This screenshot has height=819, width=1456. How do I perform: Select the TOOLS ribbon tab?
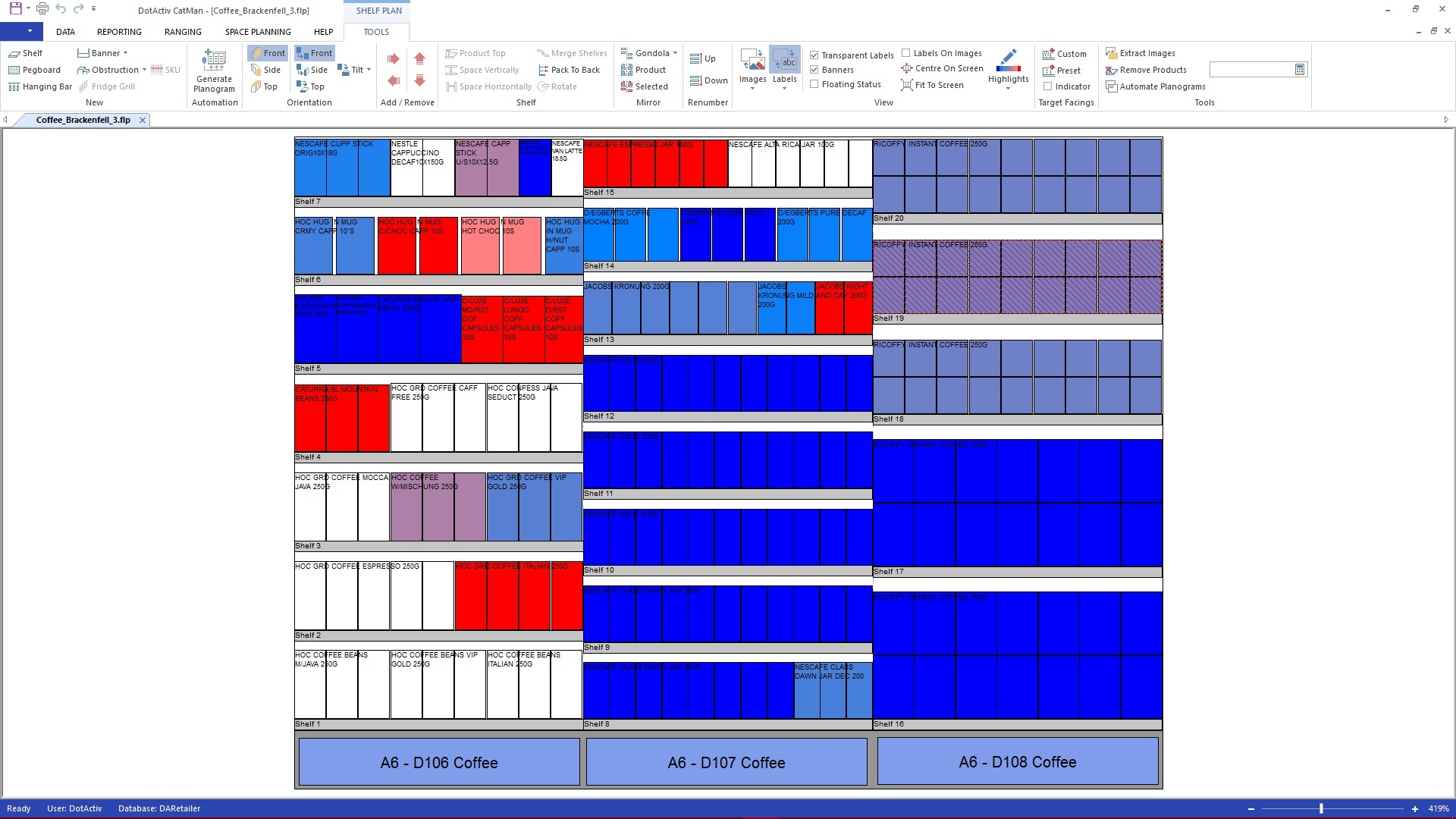(376, 32)
